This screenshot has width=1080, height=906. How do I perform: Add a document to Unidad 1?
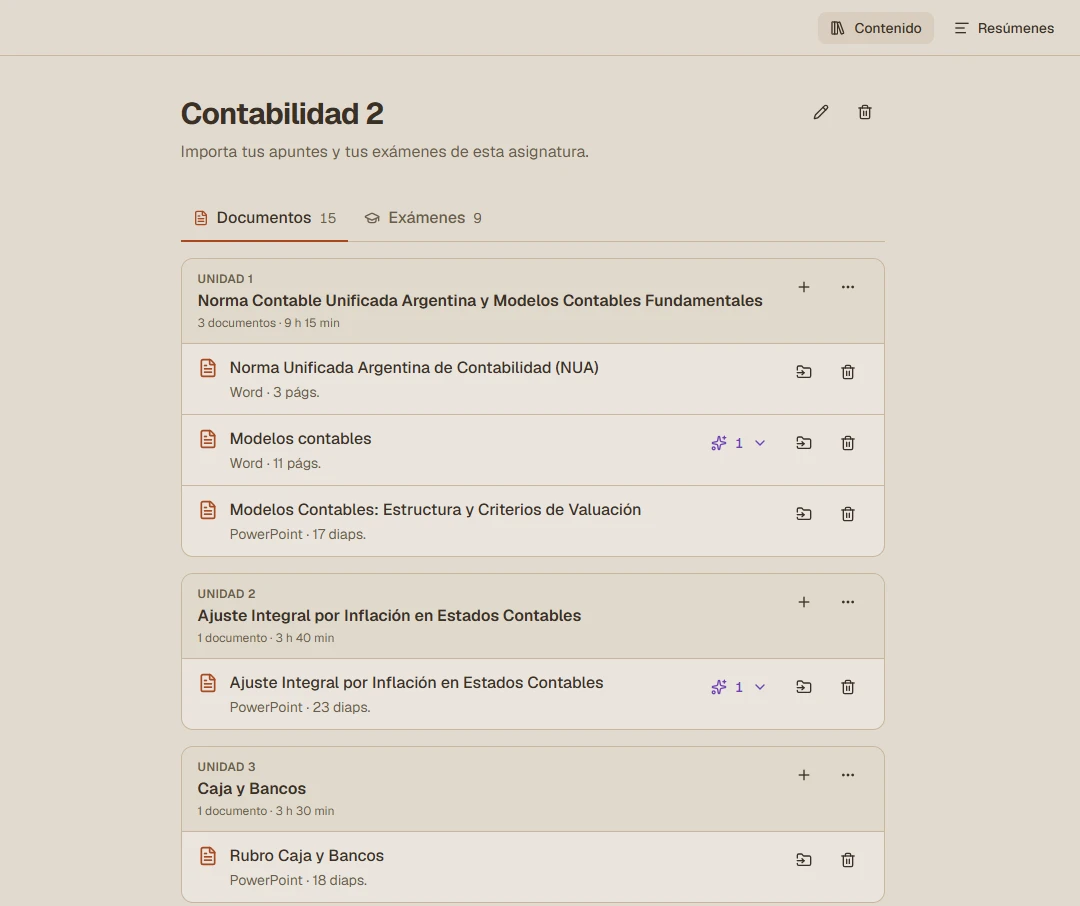pos(803,287)
